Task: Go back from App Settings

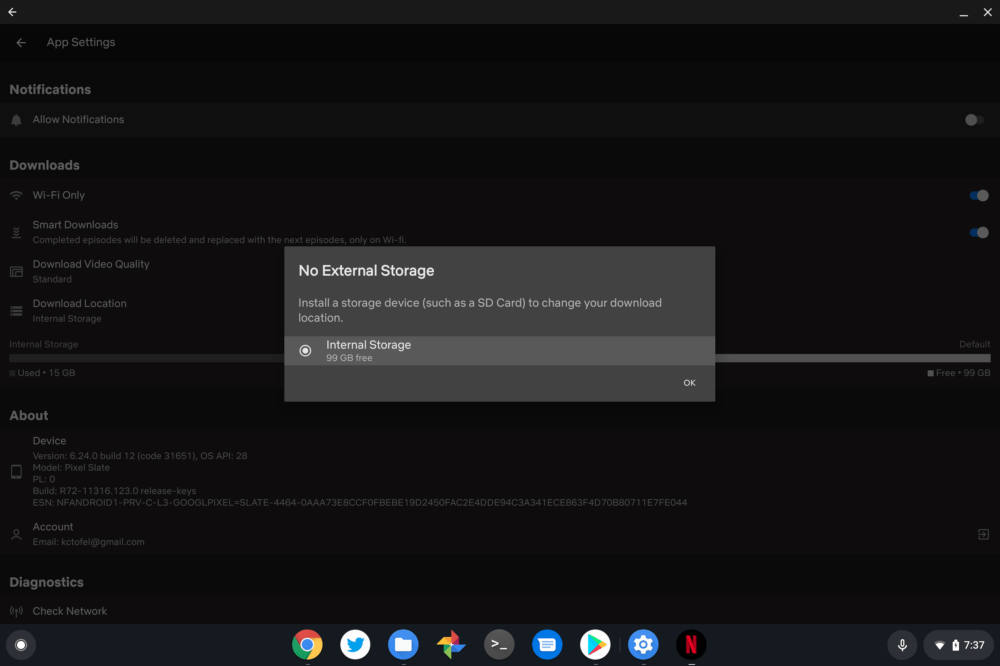Action: [x=21, y=43]
